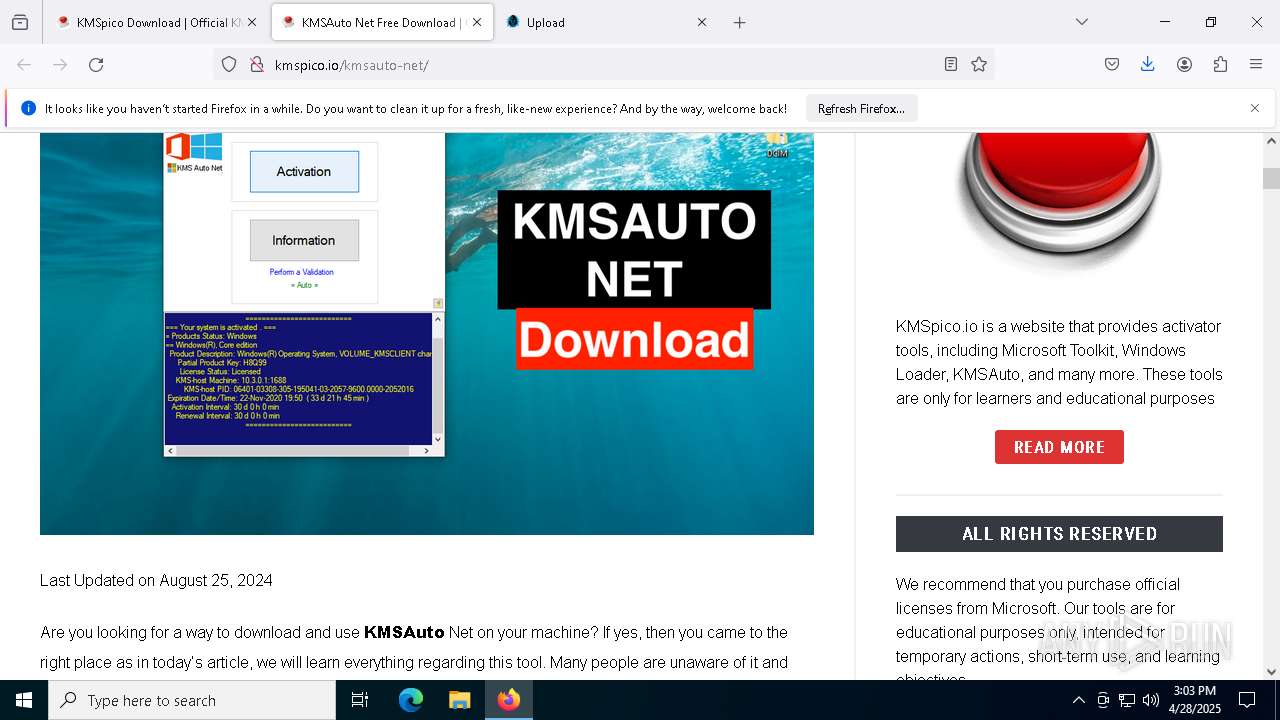Open the network status tray icon
Screen dimensions: 1280x720
click(x=1127, y=700)
